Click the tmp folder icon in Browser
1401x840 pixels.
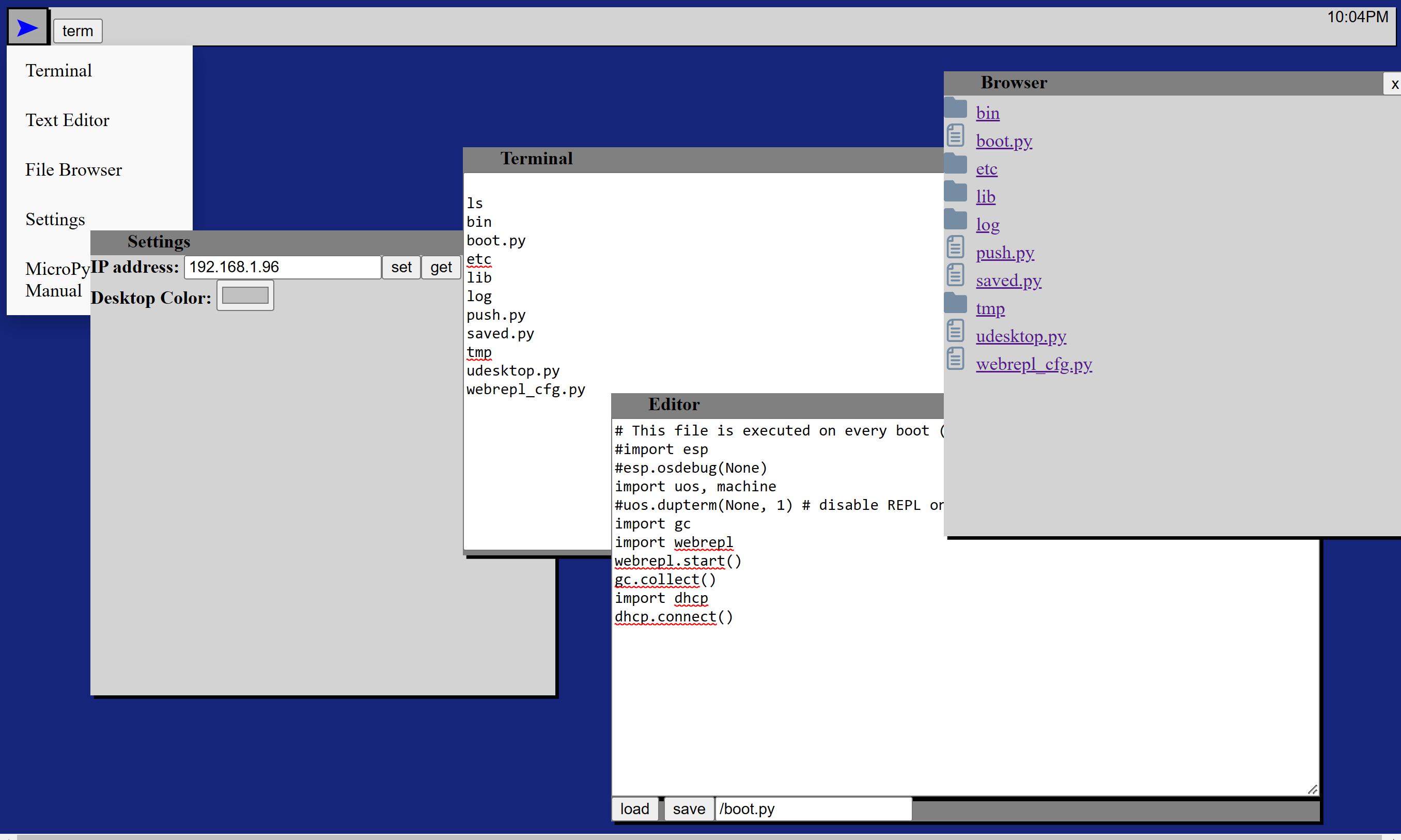coord(958,307)
